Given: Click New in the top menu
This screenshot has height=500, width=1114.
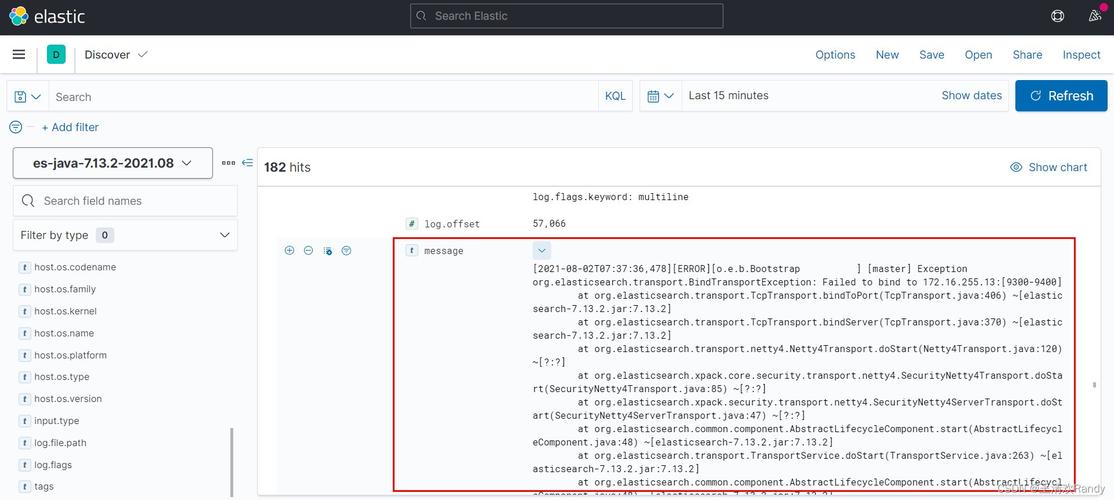Looking at the screenshot, I should tap(887, 55).
